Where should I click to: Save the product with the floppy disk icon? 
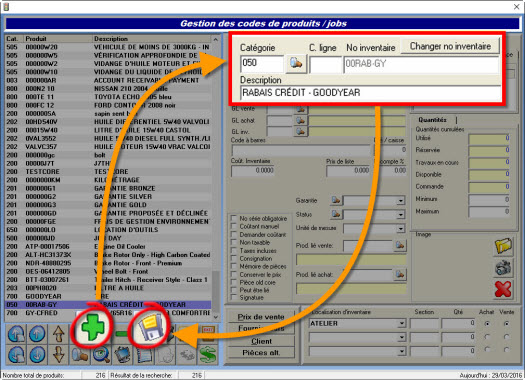tap(150, 327)
